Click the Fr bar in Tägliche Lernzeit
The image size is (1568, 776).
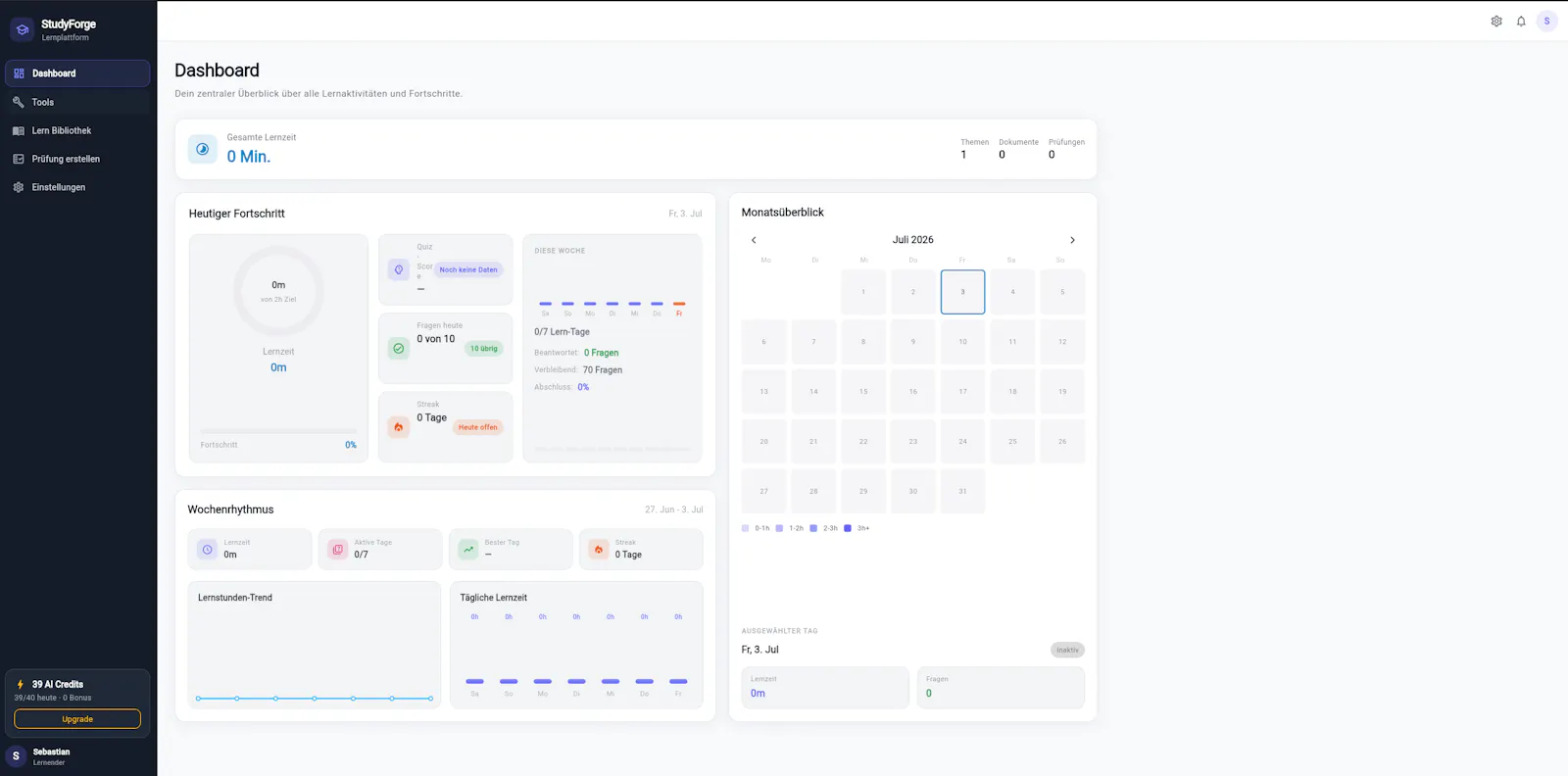point(678,681)
